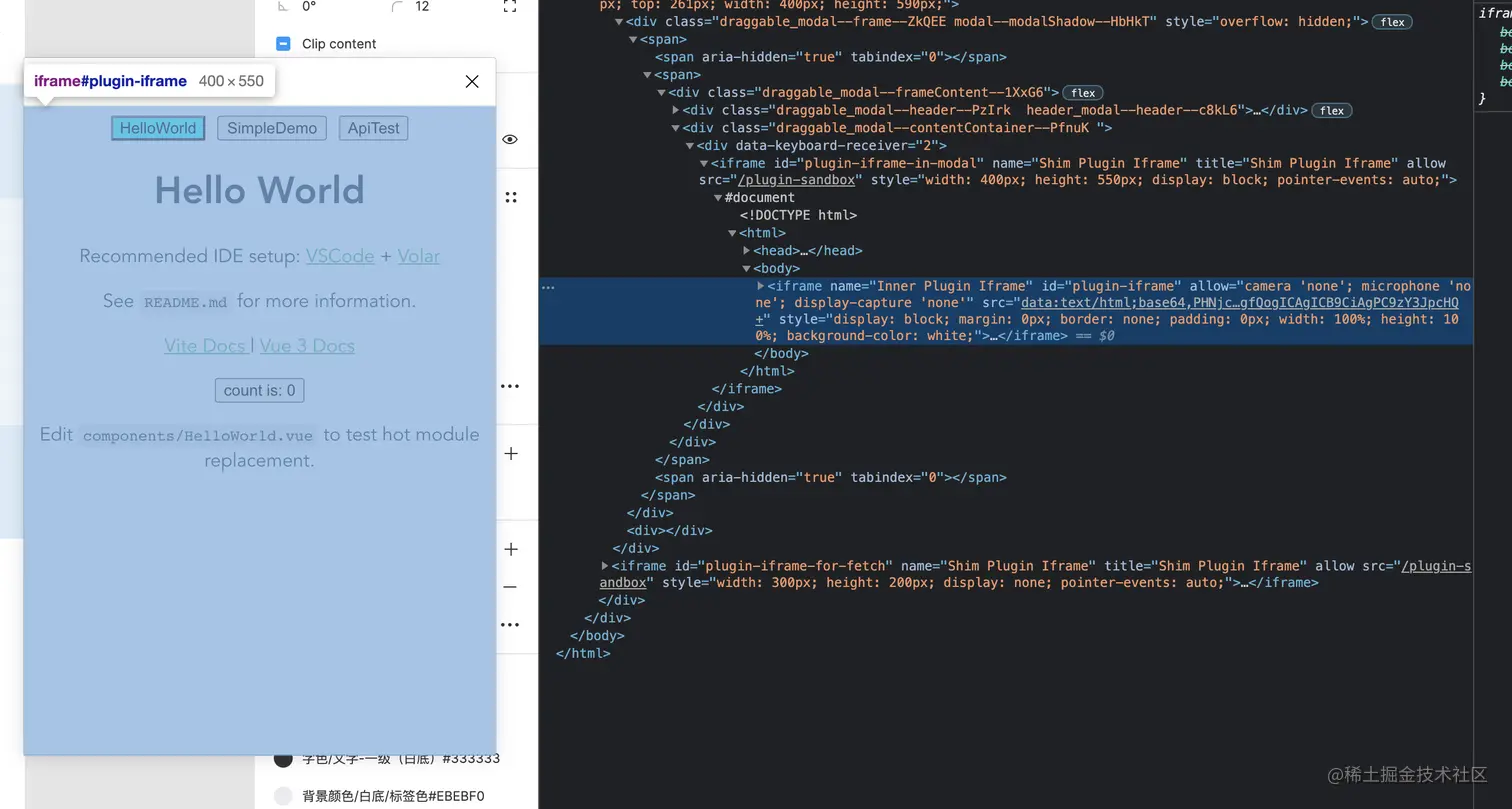The height and width of the screenshot is (809, 1512).
Task: Collapse the draggable_modal--contentContainer div node
Action: click(676, 128)
